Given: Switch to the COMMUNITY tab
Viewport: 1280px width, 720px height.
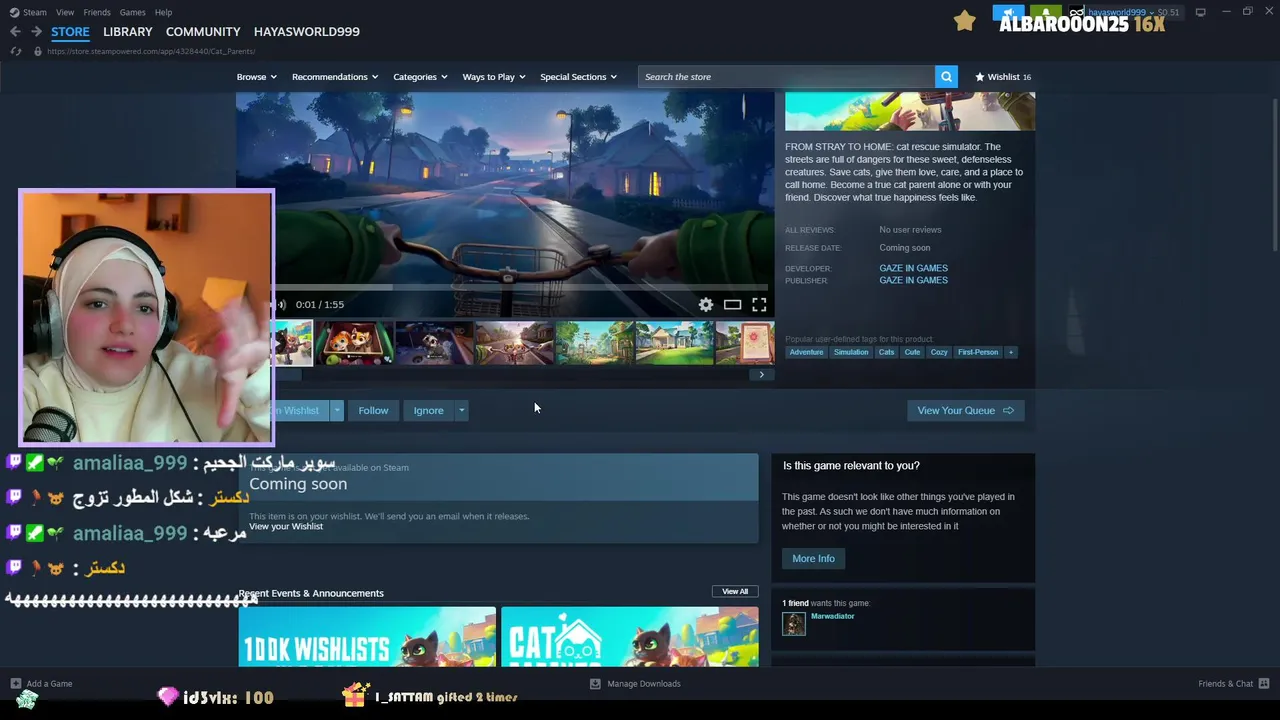Looking at the screenshot, I should (x=203, y=31).
